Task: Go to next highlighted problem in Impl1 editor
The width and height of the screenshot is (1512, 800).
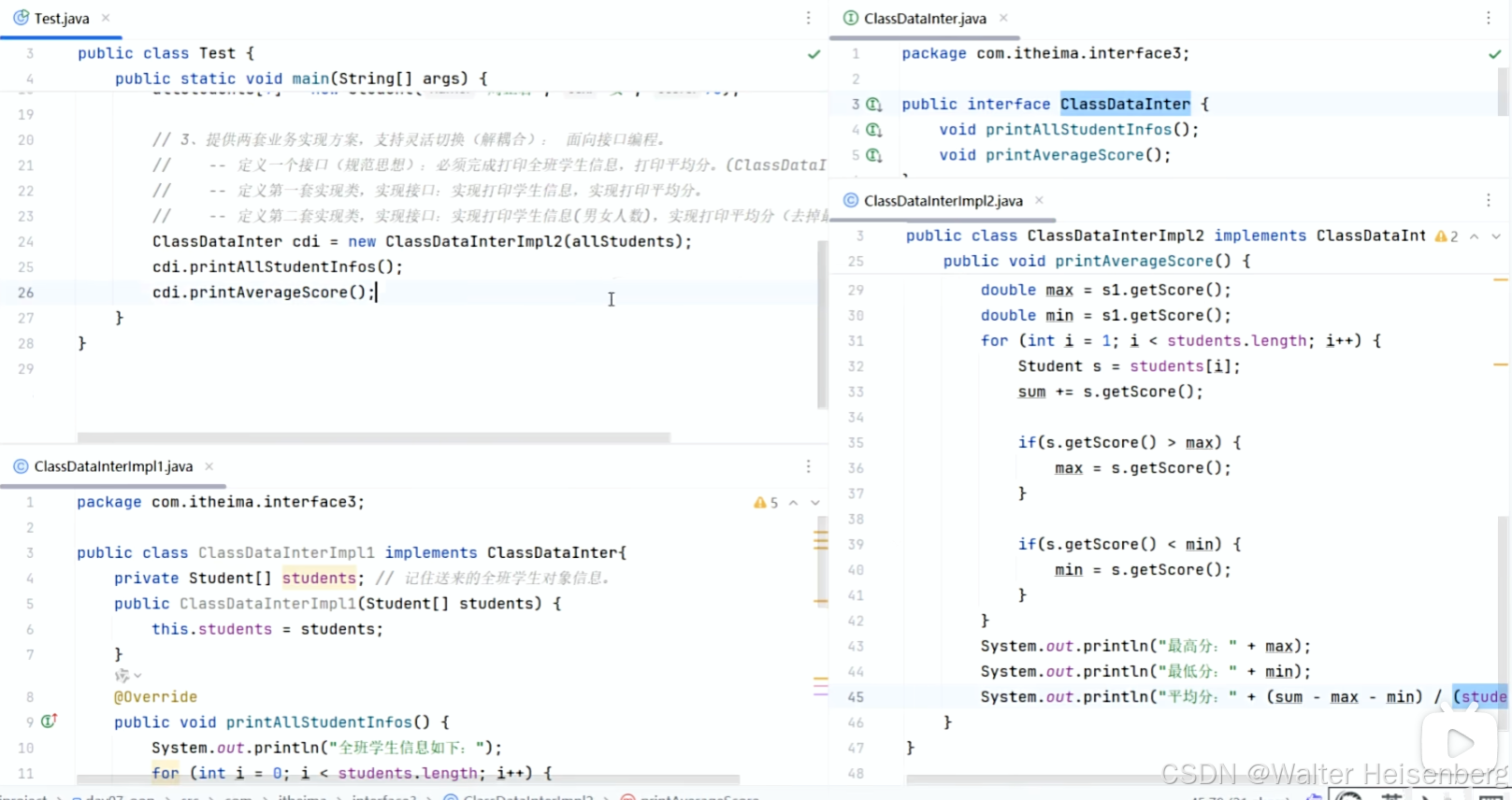Action: pyautogui.click(x=815, y=503)
